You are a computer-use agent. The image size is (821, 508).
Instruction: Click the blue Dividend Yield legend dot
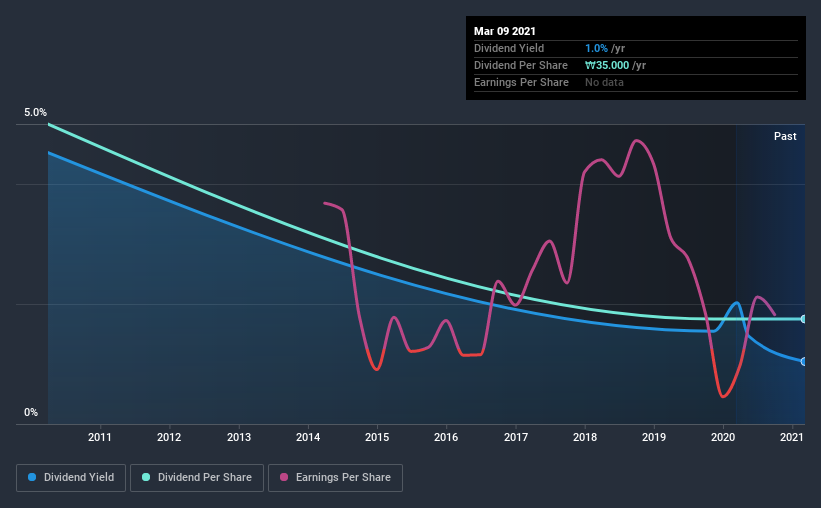click(x=32, y=477)
